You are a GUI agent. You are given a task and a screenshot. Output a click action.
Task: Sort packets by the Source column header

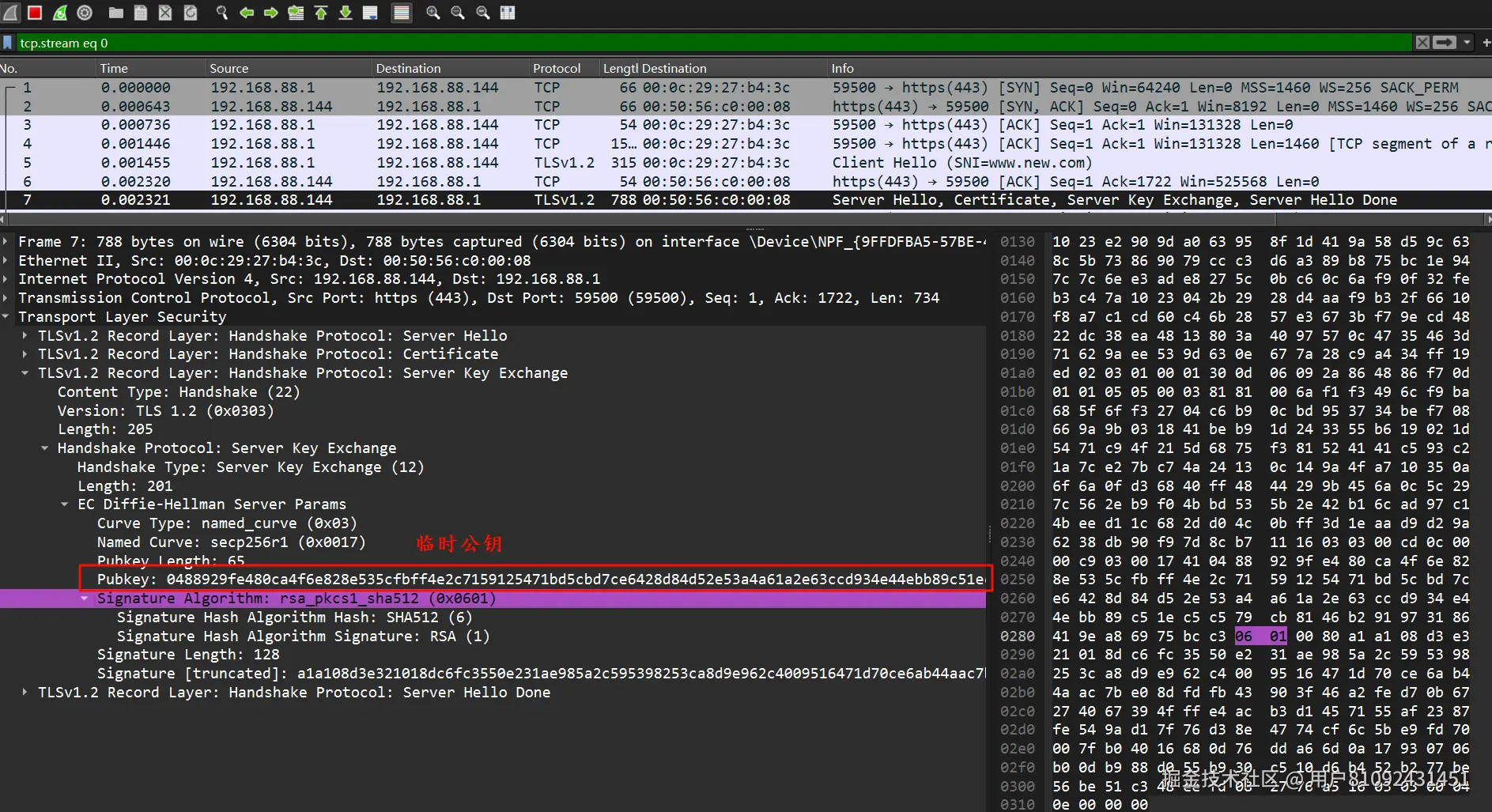click(289, 69)
